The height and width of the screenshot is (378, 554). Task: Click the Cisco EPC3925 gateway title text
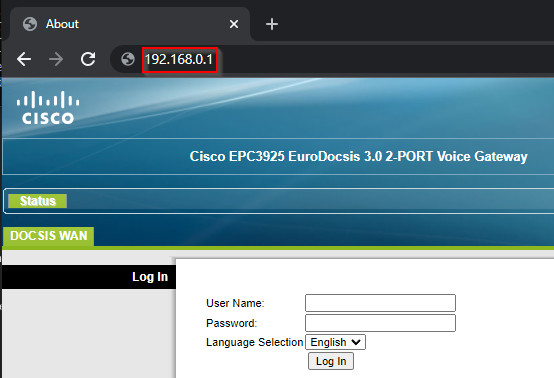point(358,156)
